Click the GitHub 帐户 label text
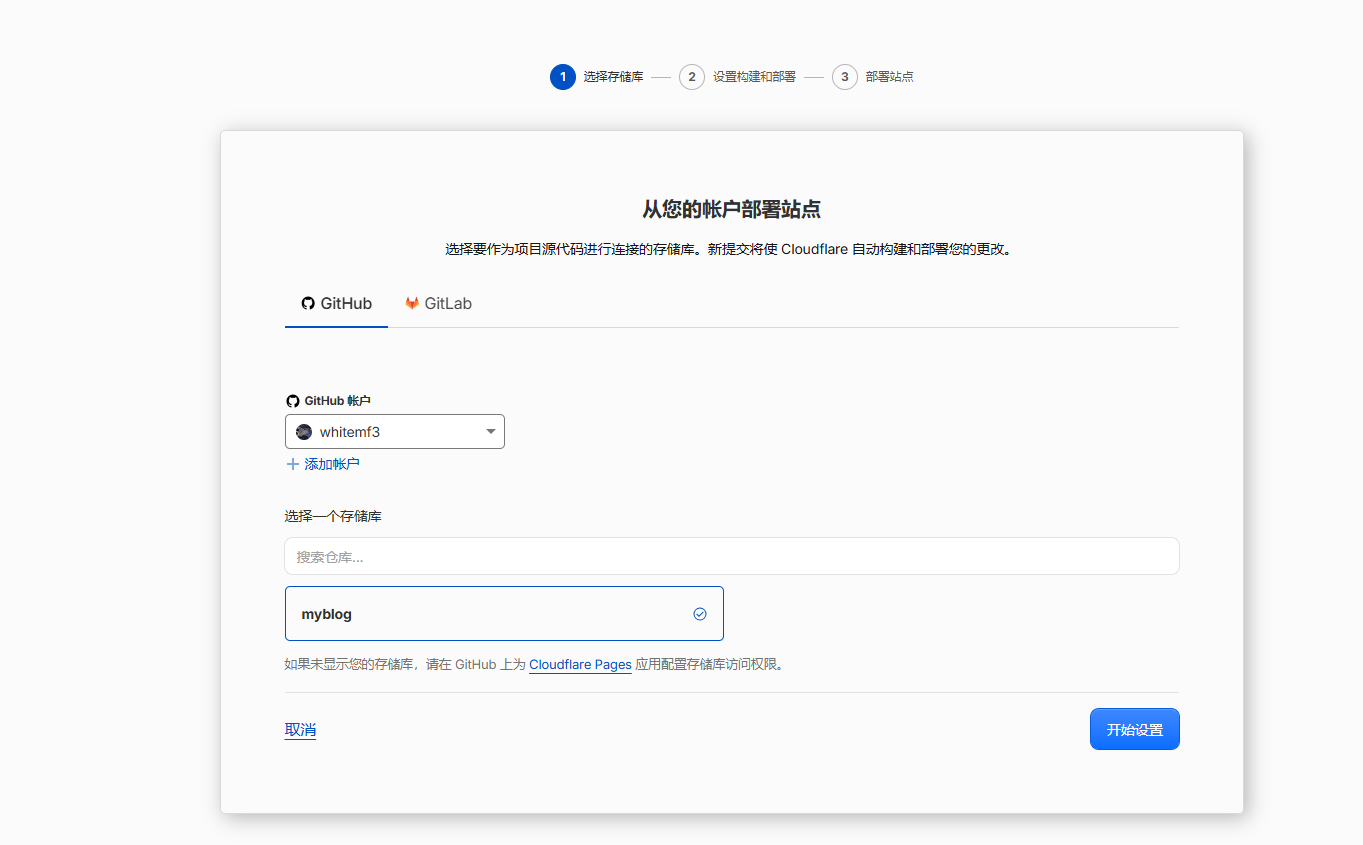Viewport: 1363px width, 845px height. (x=338, y=401)
